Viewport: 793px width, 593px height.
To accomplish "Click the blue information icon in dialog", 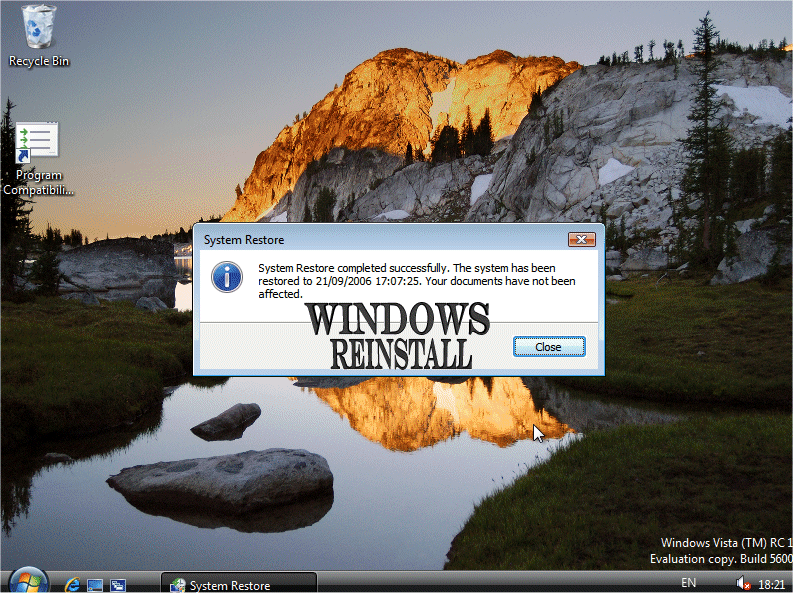I will coord(228,276).
